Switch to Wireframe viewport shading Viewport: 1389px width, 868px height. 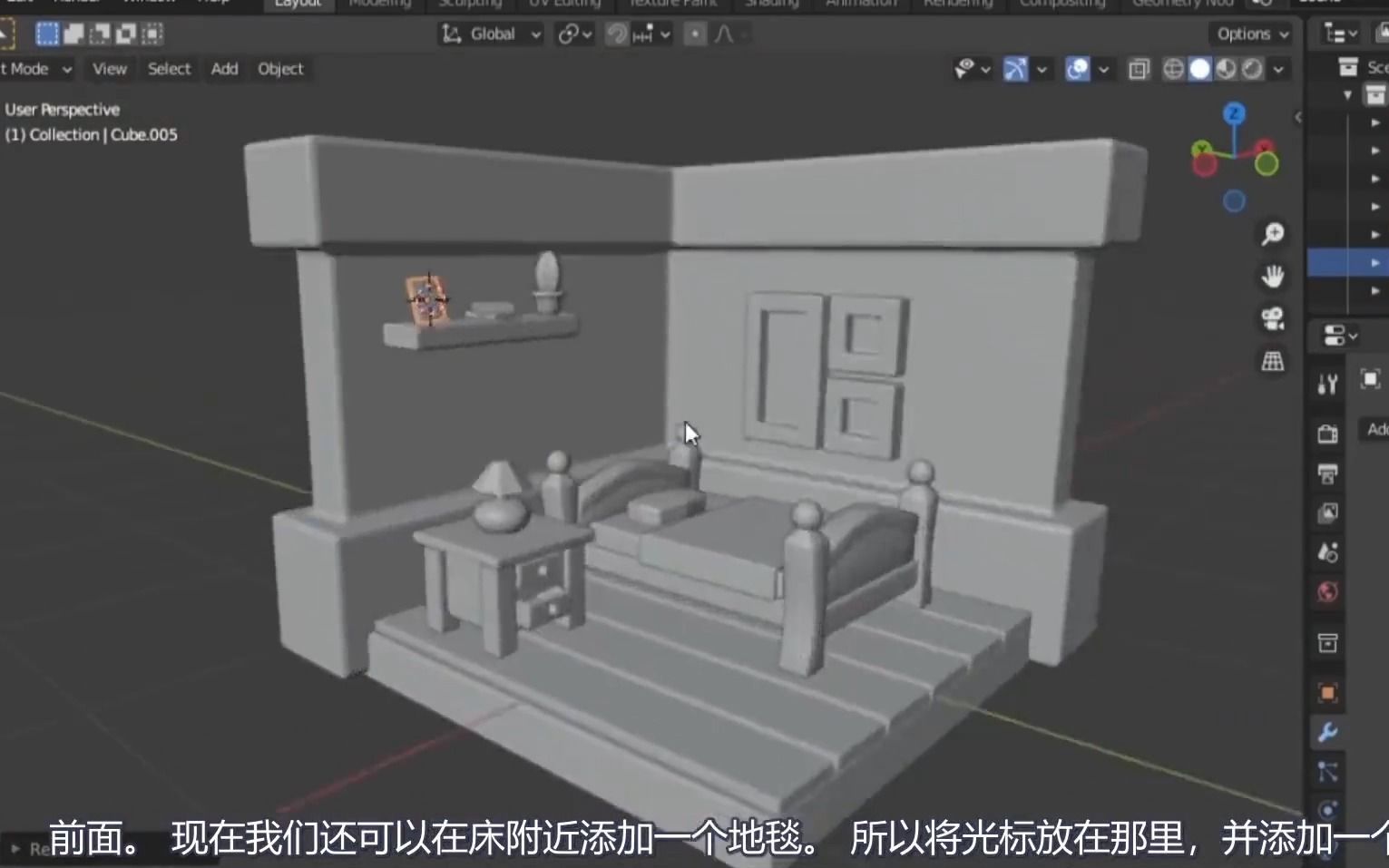pos(1173,68)
